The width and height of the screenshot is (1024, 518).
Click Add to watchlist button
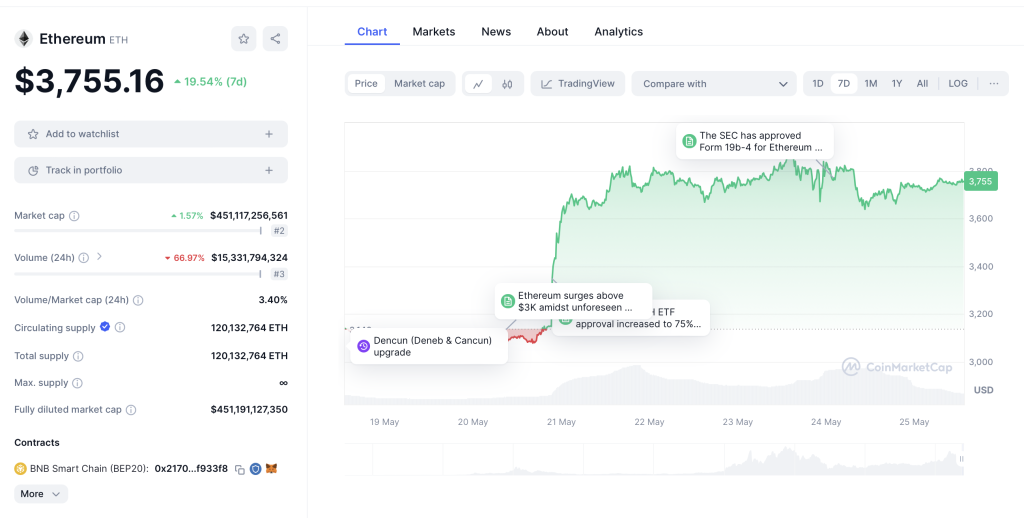tap(151, 134)
